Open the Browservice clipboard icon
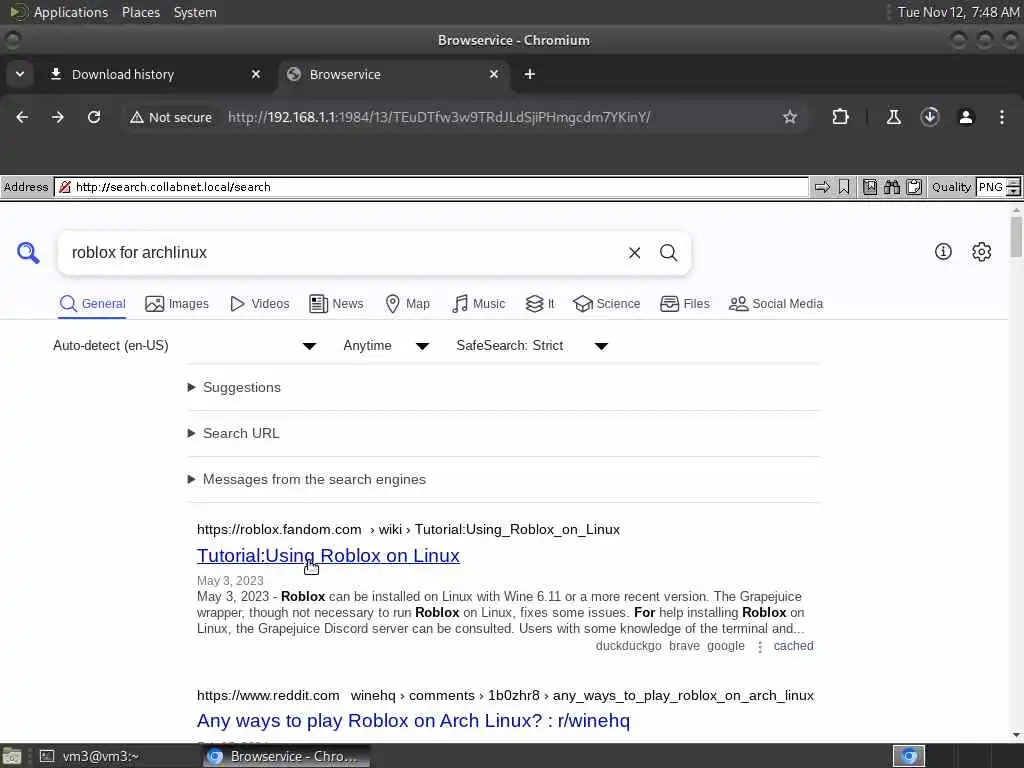 [x=914, y=187]
